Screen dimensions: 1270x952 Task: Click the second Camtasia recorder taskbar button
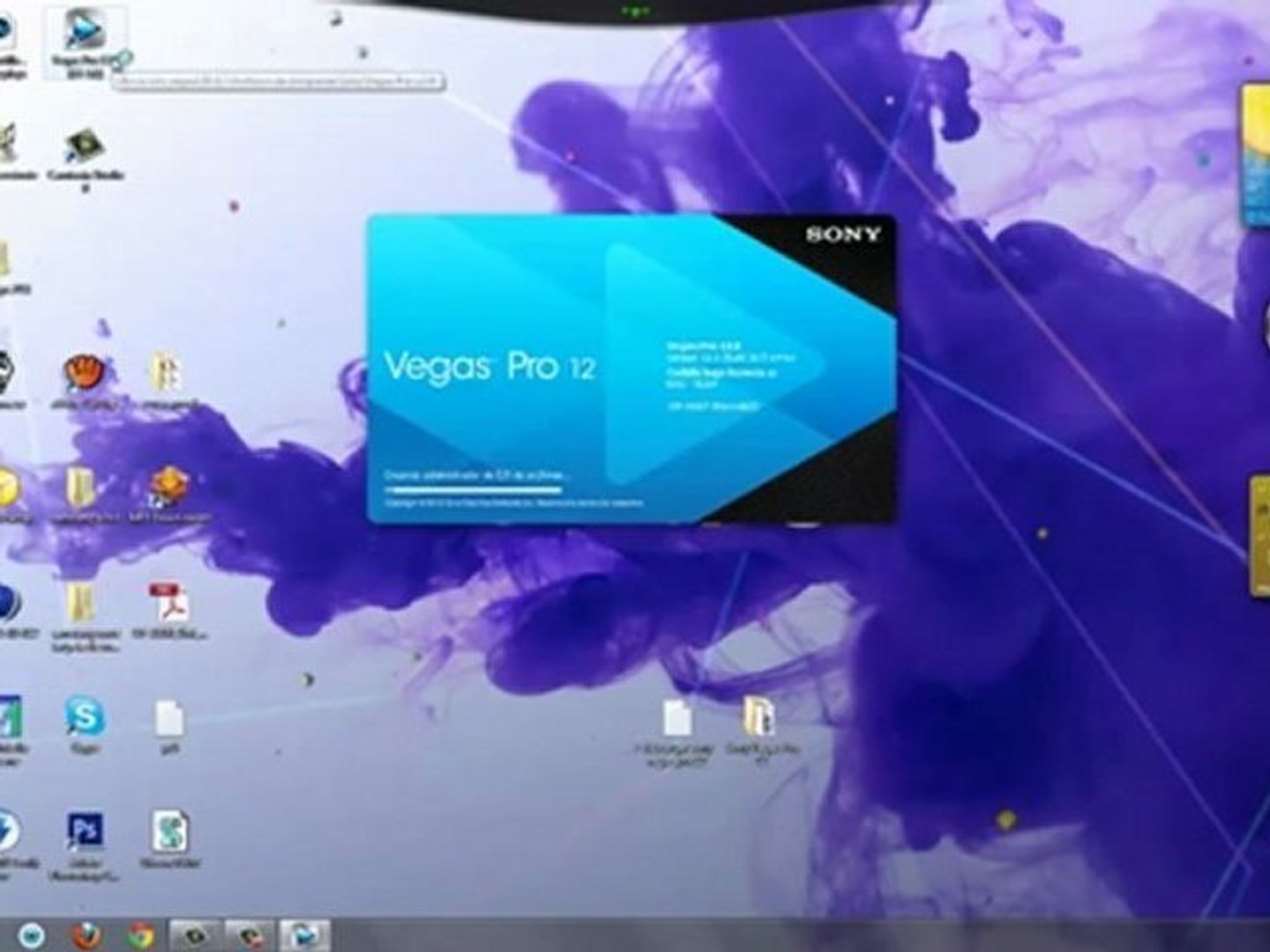pyautogui.click(x=250, y=934)
